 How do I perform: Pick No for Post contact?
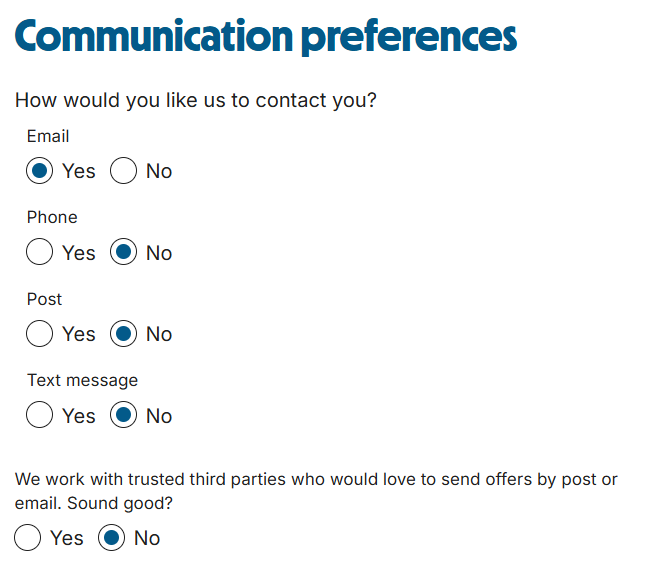(123, 334)
